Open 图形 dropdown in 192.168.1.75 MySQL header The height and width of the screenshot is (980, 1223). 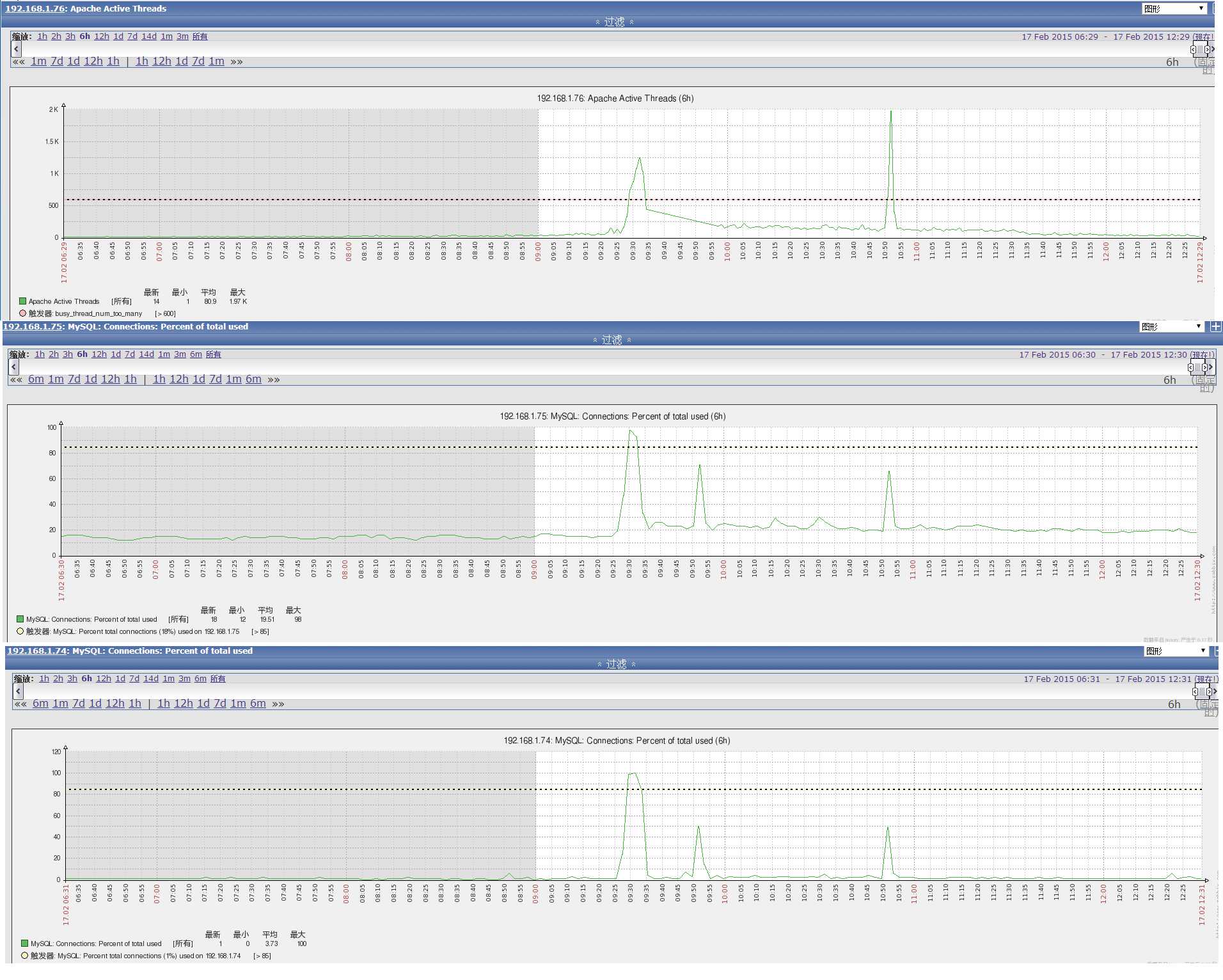(x=1172, y=326)
